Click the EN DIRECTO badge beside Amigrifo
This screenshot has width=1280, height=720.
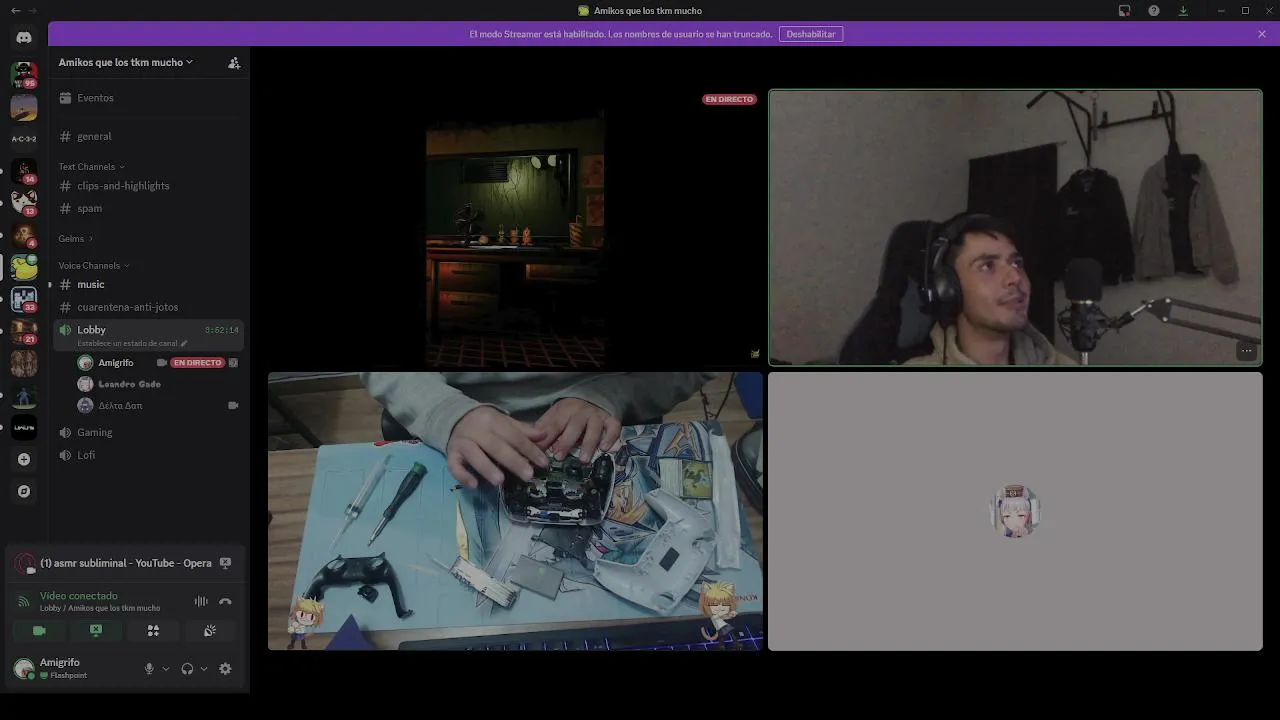click(x=197, y=362)
